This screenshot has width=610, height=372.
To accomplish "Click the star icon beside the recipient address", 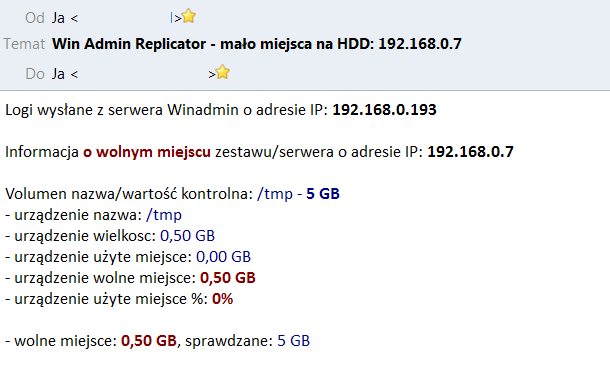I will click(x=223, y=72).
